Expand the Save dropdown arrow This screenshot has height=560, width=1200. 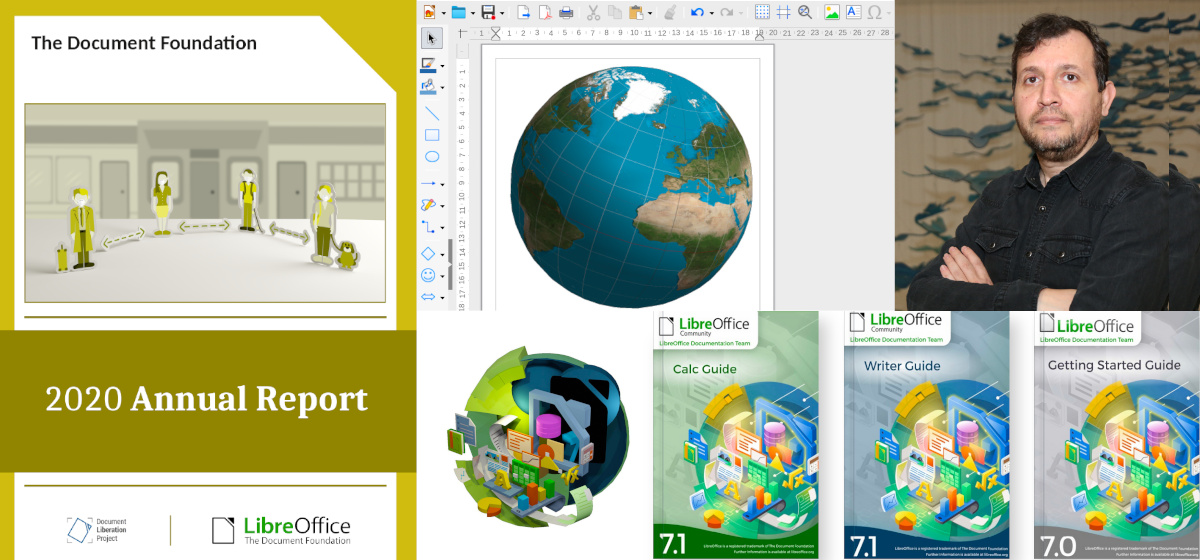[x=502, y=13]
